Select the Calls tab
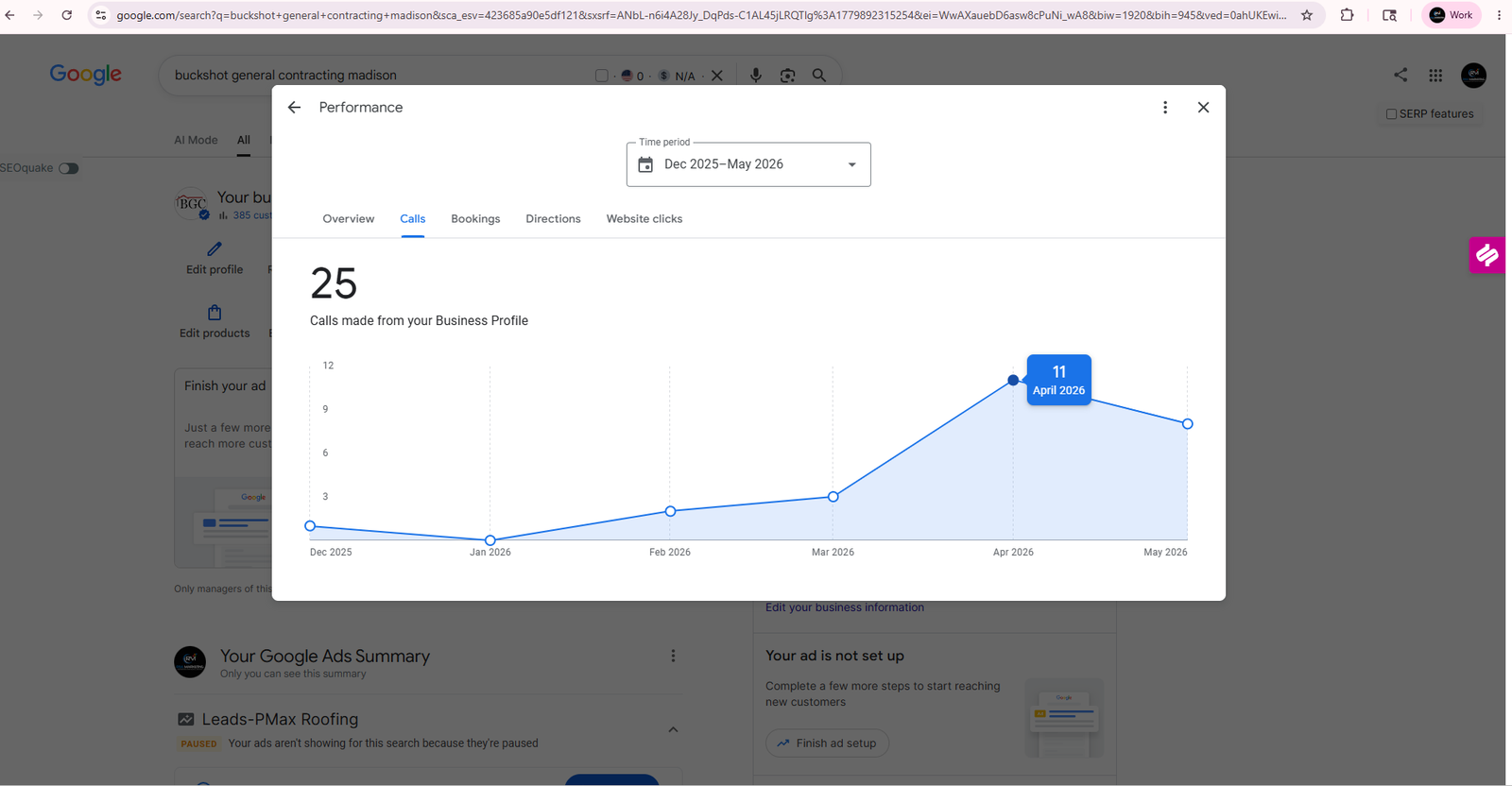 point(413,219)
